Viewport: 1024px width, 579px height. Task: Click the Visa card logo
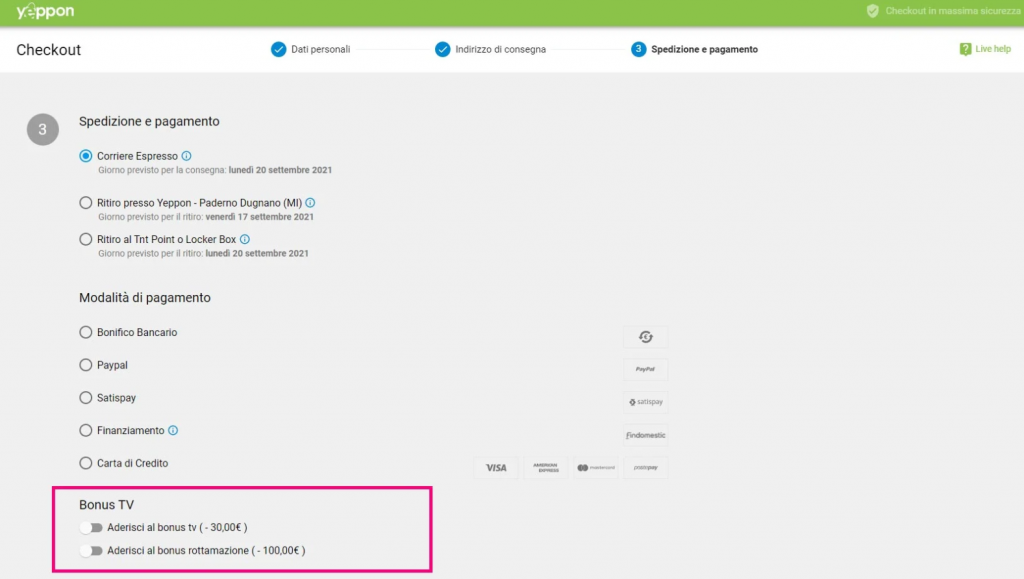(496, 468)
